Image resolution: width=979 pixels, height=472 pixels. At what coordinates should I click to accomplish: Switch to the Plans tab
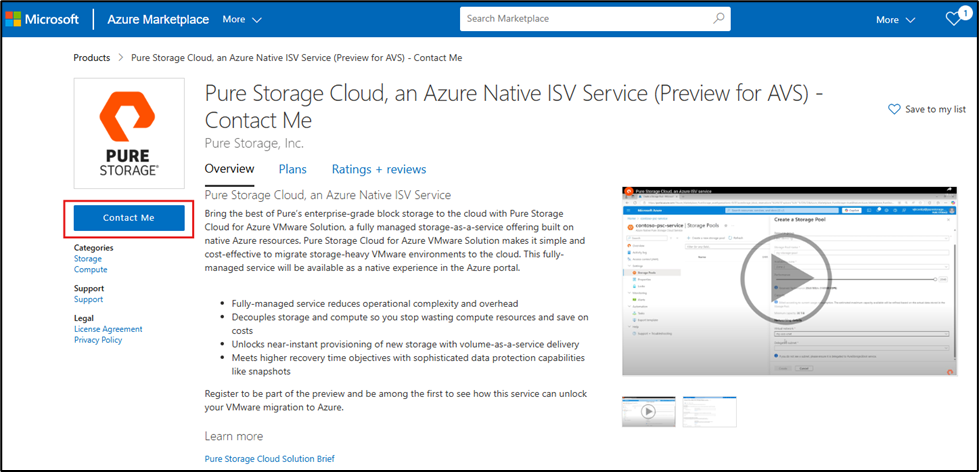click(x=293, y=169)
